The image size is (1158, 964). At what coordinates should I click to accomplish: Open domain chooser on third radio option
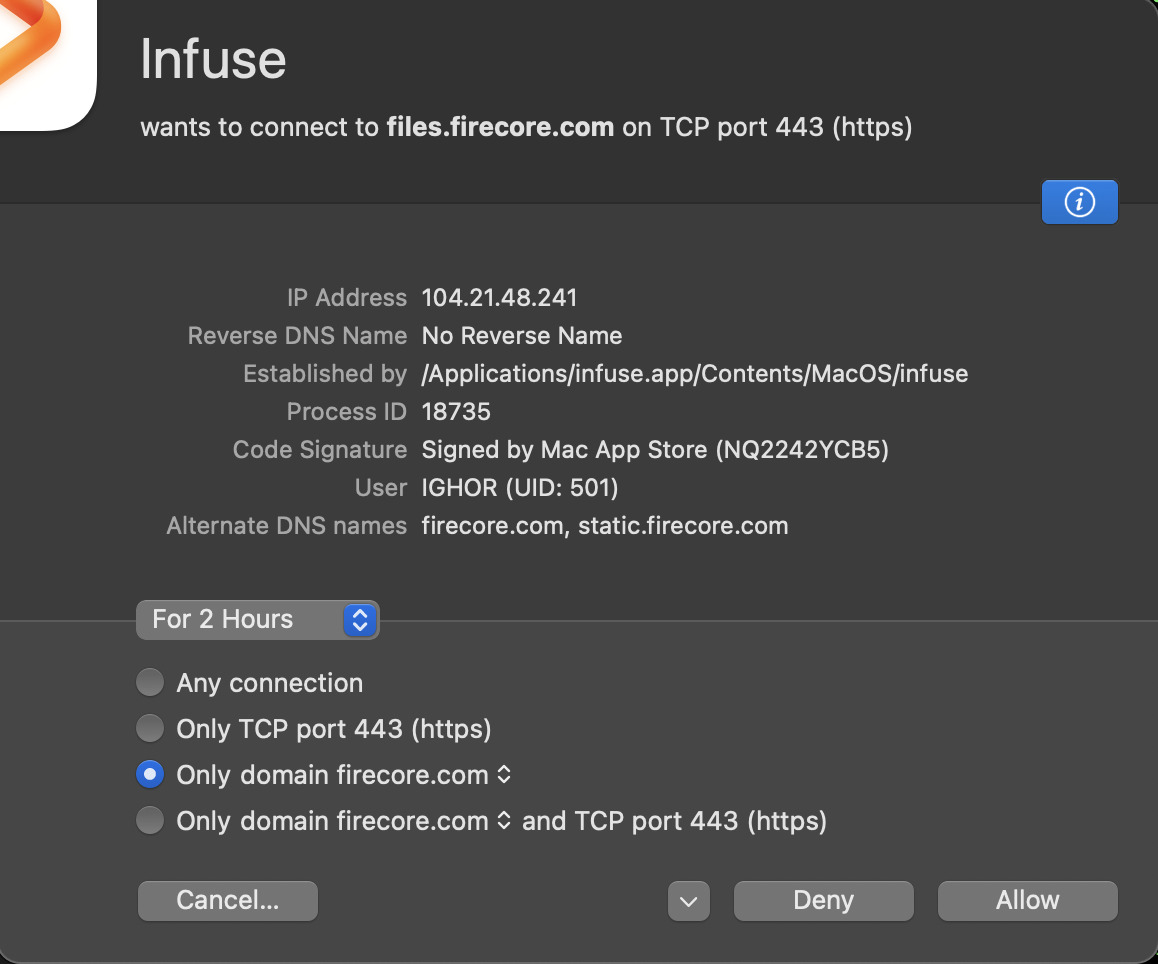point(504,775)
